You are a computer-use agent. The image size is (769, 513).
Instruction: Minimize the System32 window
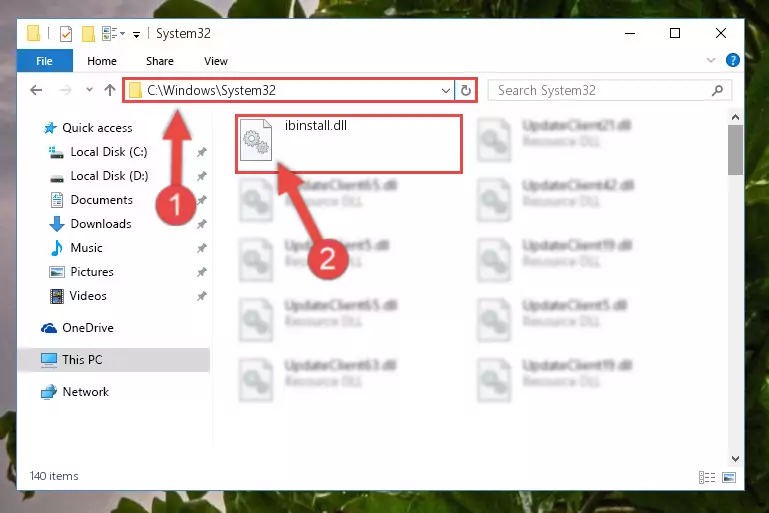(630, 33)
